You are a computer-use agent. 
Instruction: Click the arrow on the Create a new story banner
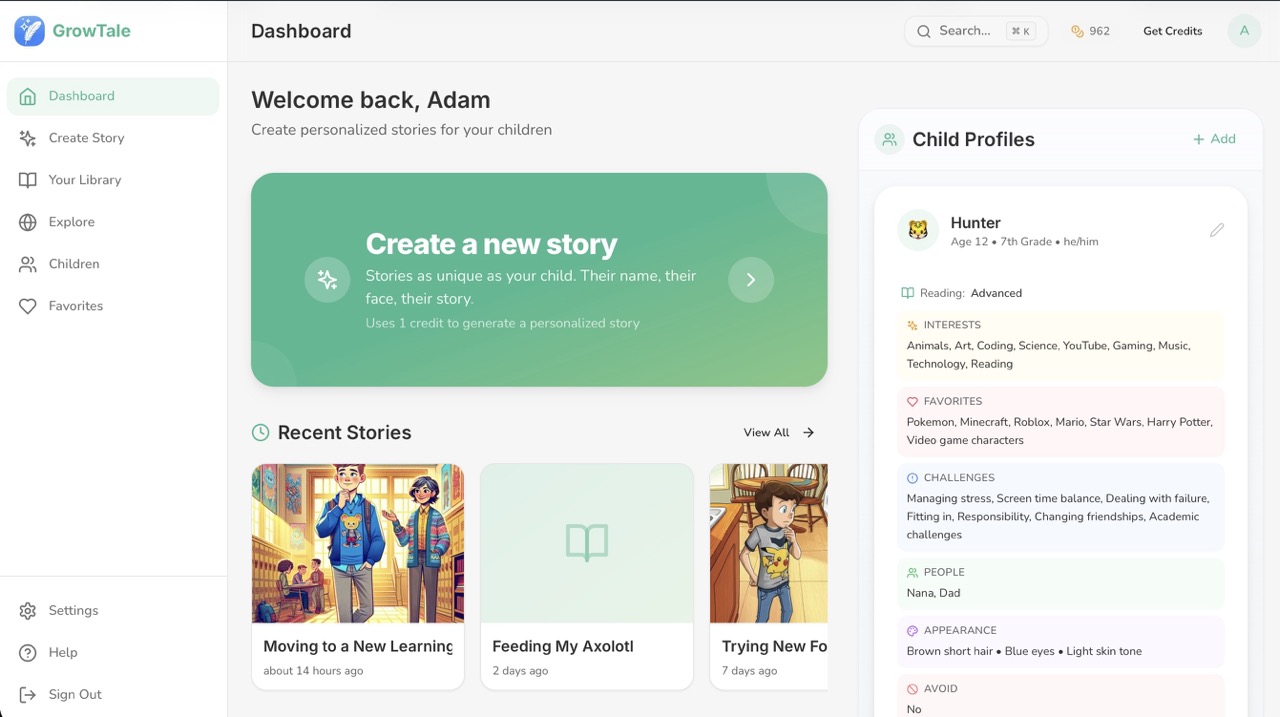click(751, 280)
